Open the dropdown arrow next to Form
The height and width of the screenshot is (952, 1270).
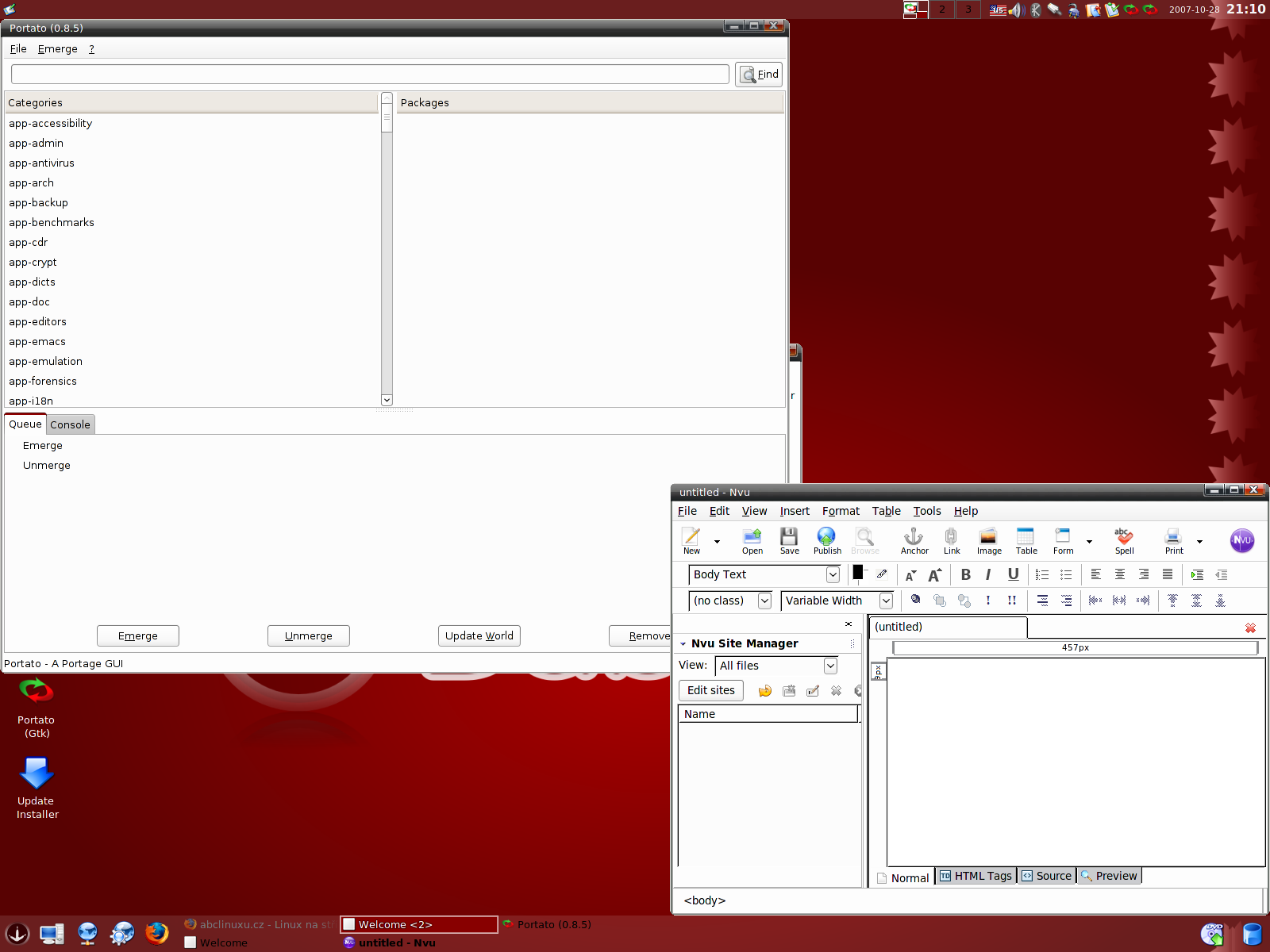[x=1089, y=542]
